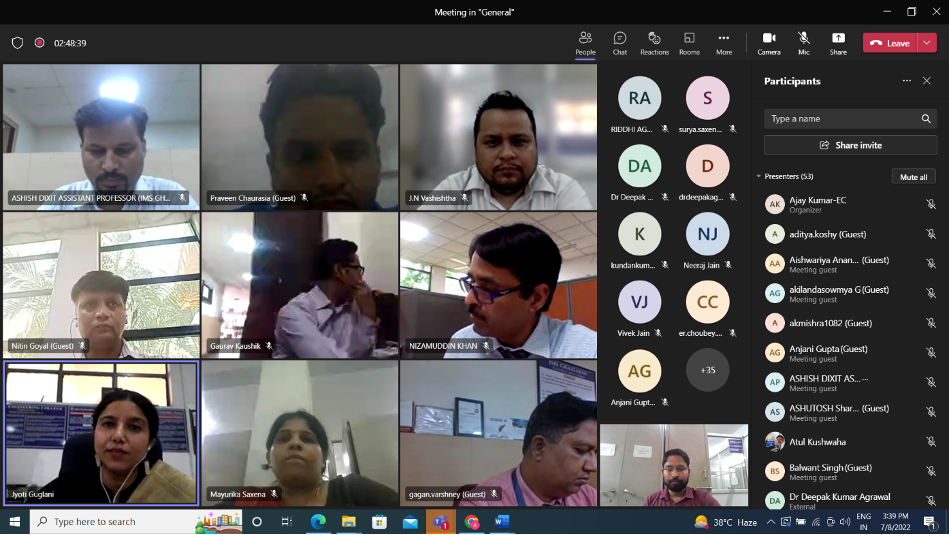Screen dimensions: 949x535
Task: Open the More actions menu
Action: [x=723, y=43]
